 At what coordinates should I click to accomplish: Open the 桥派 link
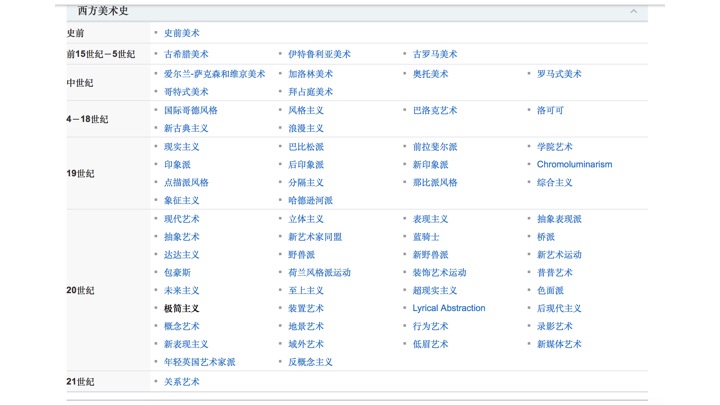[546, 237]
